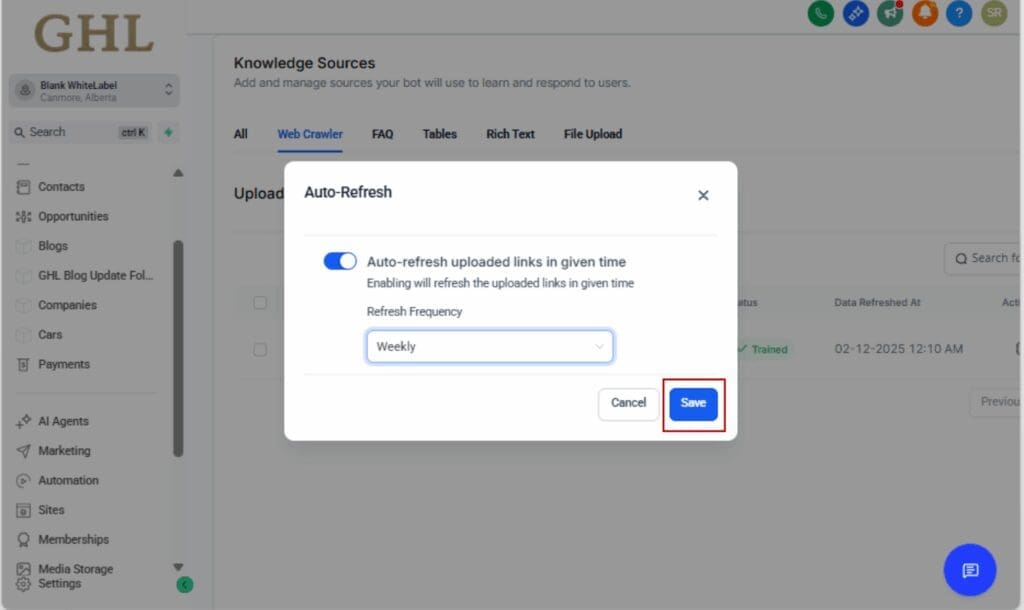The image size is (1024, 610).
Task: Open the Rich Text tab
Action: point(510,133)
